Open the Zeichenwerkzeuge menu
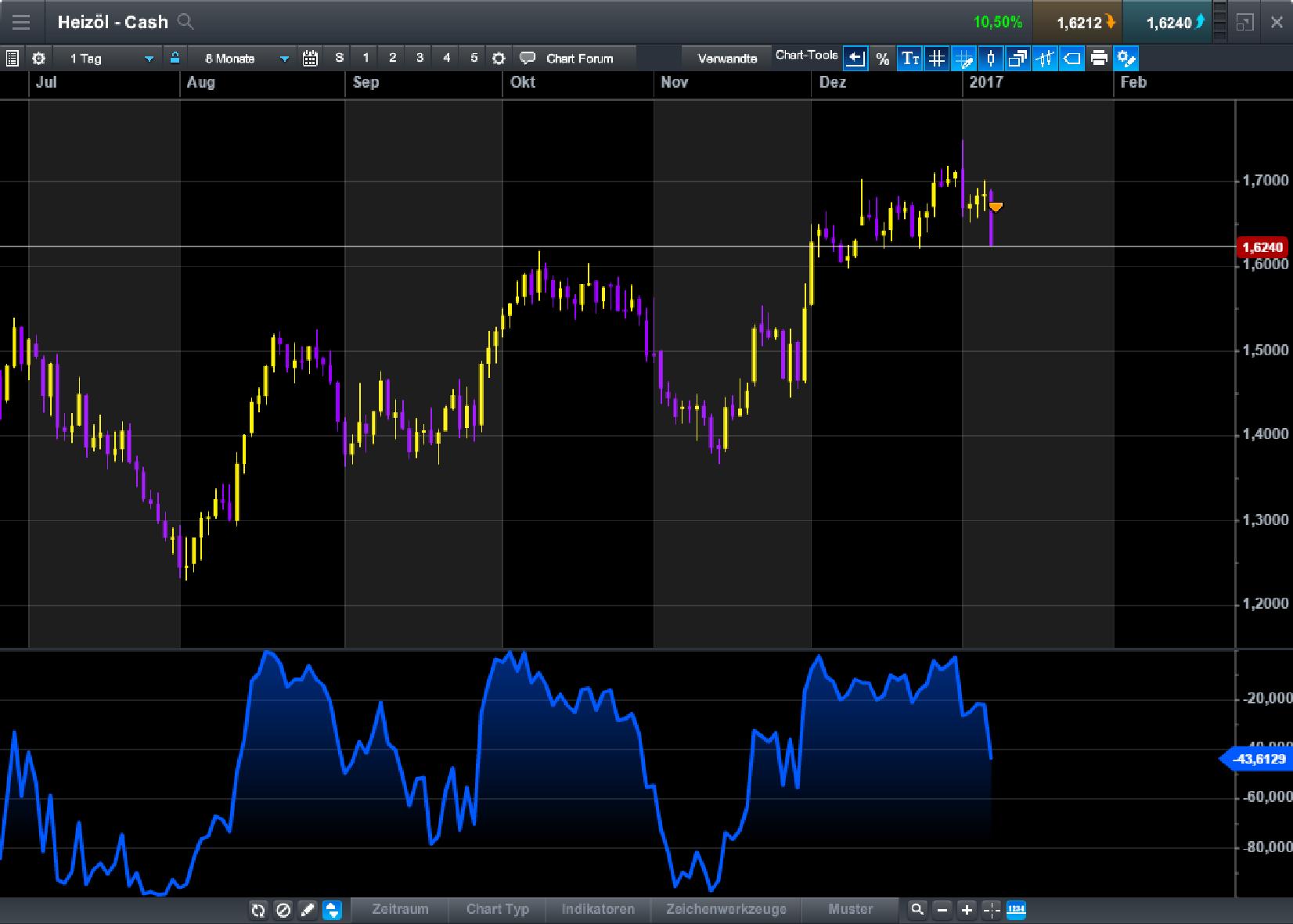The width and height of the screenshot is (1293, 924). pos(726,910)
